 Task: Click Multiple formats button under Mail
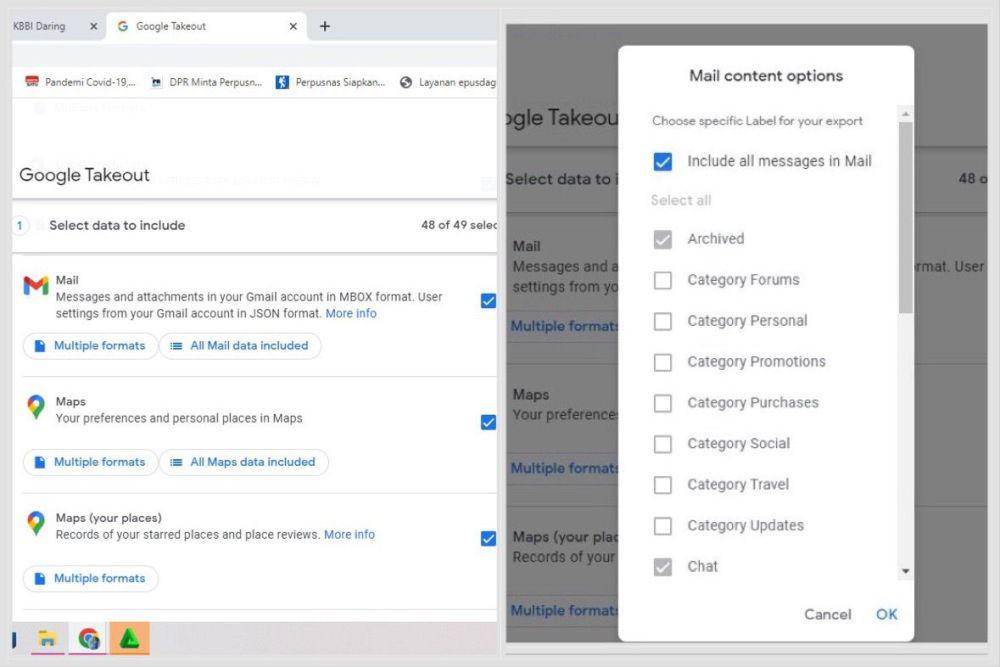pyautogui.click(x=90, y=346)
